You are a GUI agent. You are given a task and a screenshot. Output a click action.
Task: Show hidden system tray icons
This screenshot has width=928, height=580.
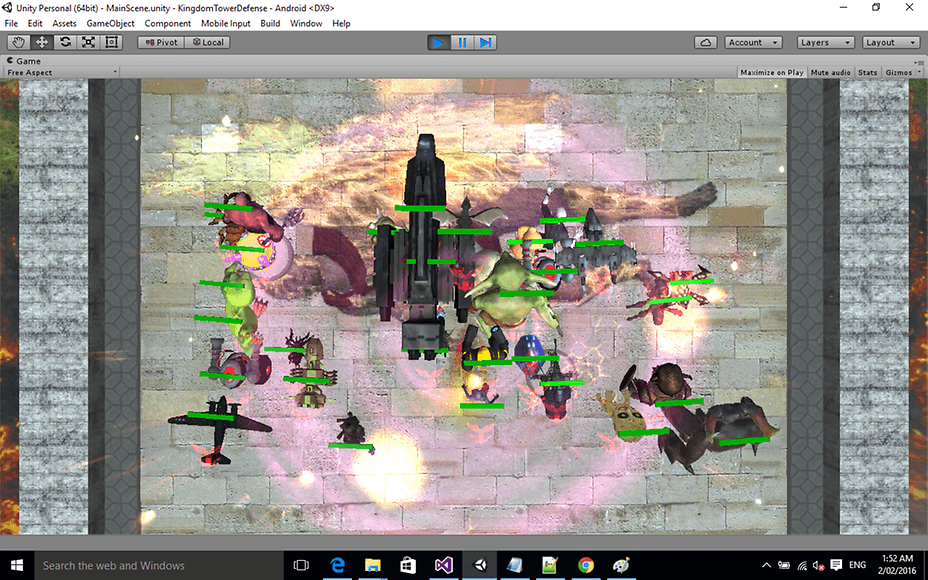pos(766,565)
